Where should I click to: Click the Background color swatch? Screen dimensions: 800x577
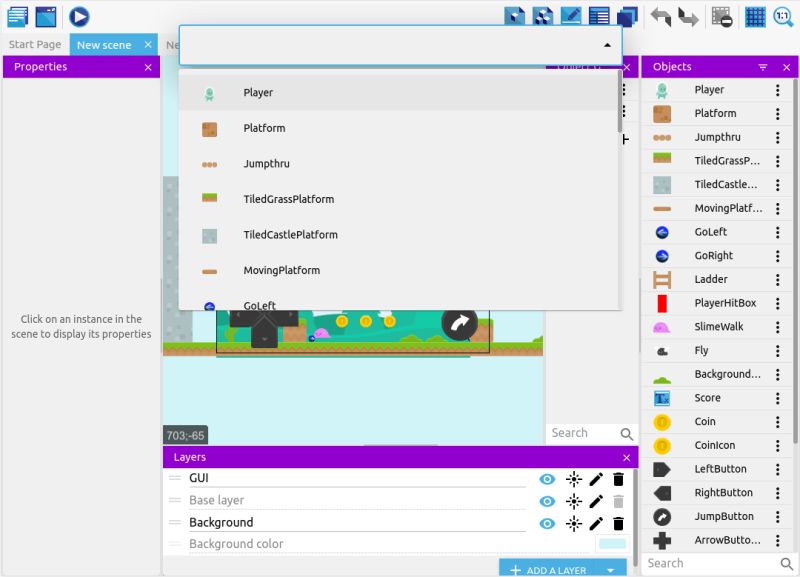pyautogui.click(x=611, y=543)
